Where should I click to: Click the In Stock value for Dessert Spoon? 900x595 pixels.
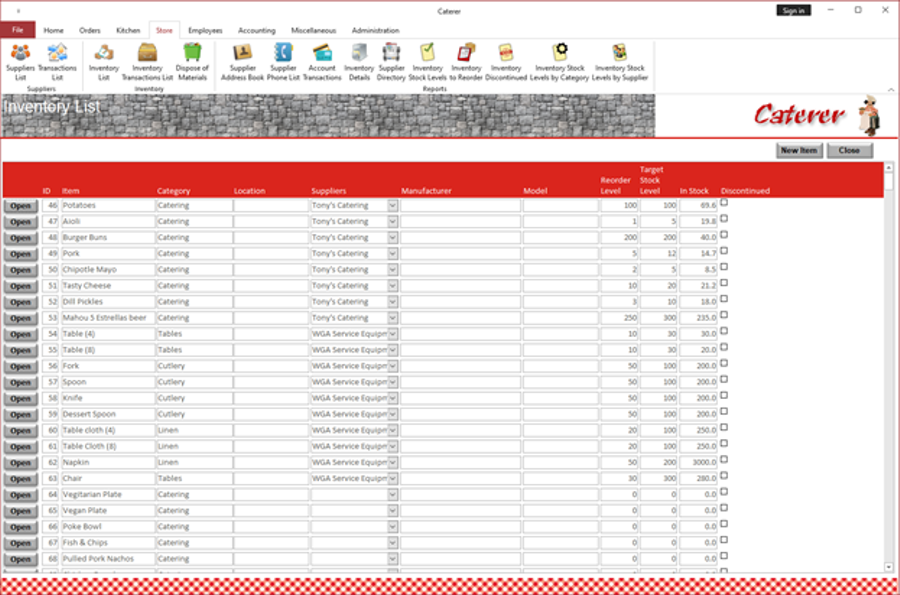[698, 414]
